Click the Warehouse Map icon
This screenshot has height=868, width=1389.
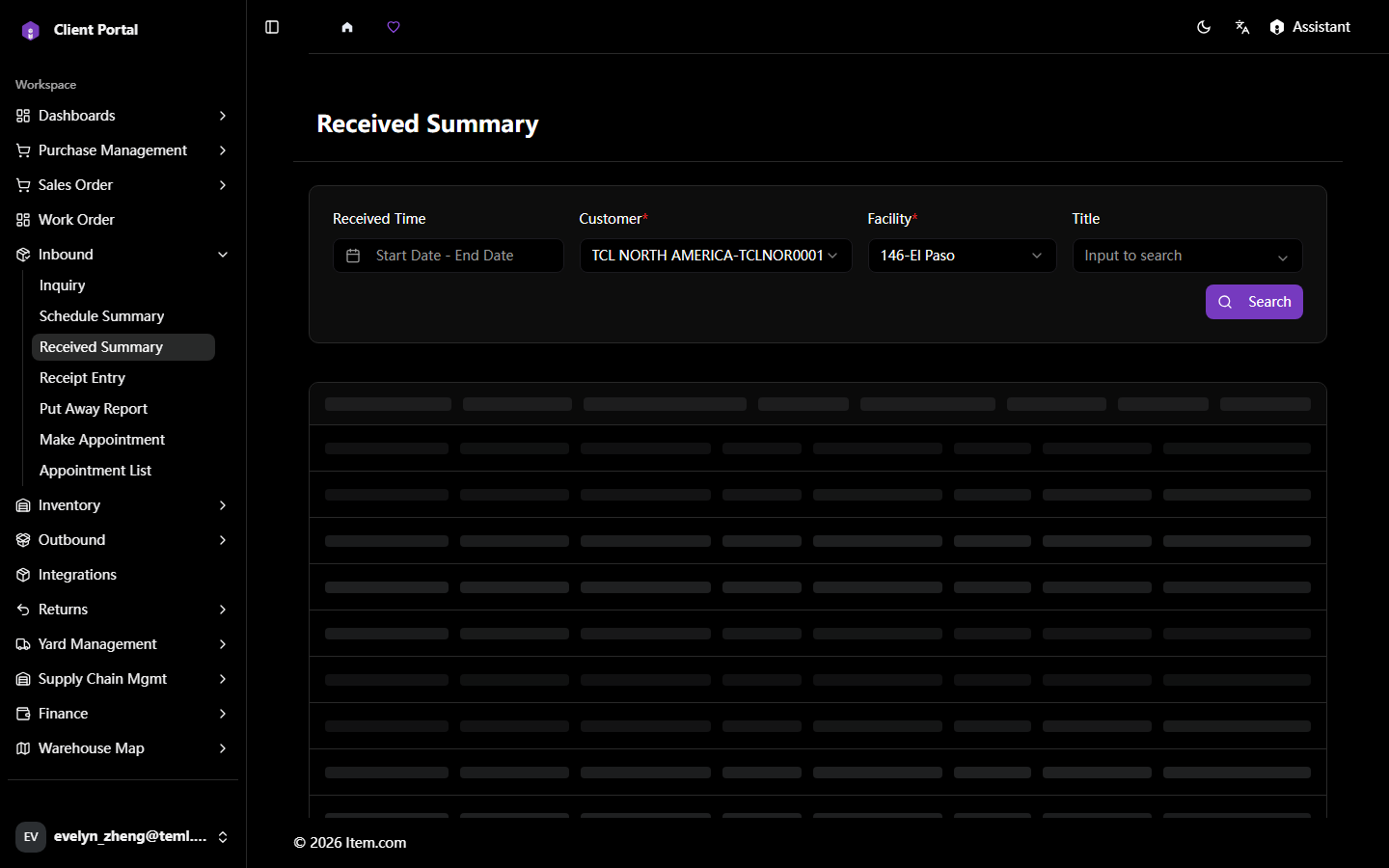click(23, 748)
